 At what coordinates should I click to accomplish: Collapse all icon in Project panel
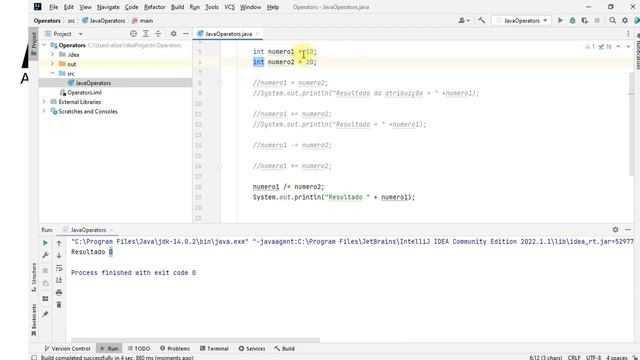coord(158,34)
